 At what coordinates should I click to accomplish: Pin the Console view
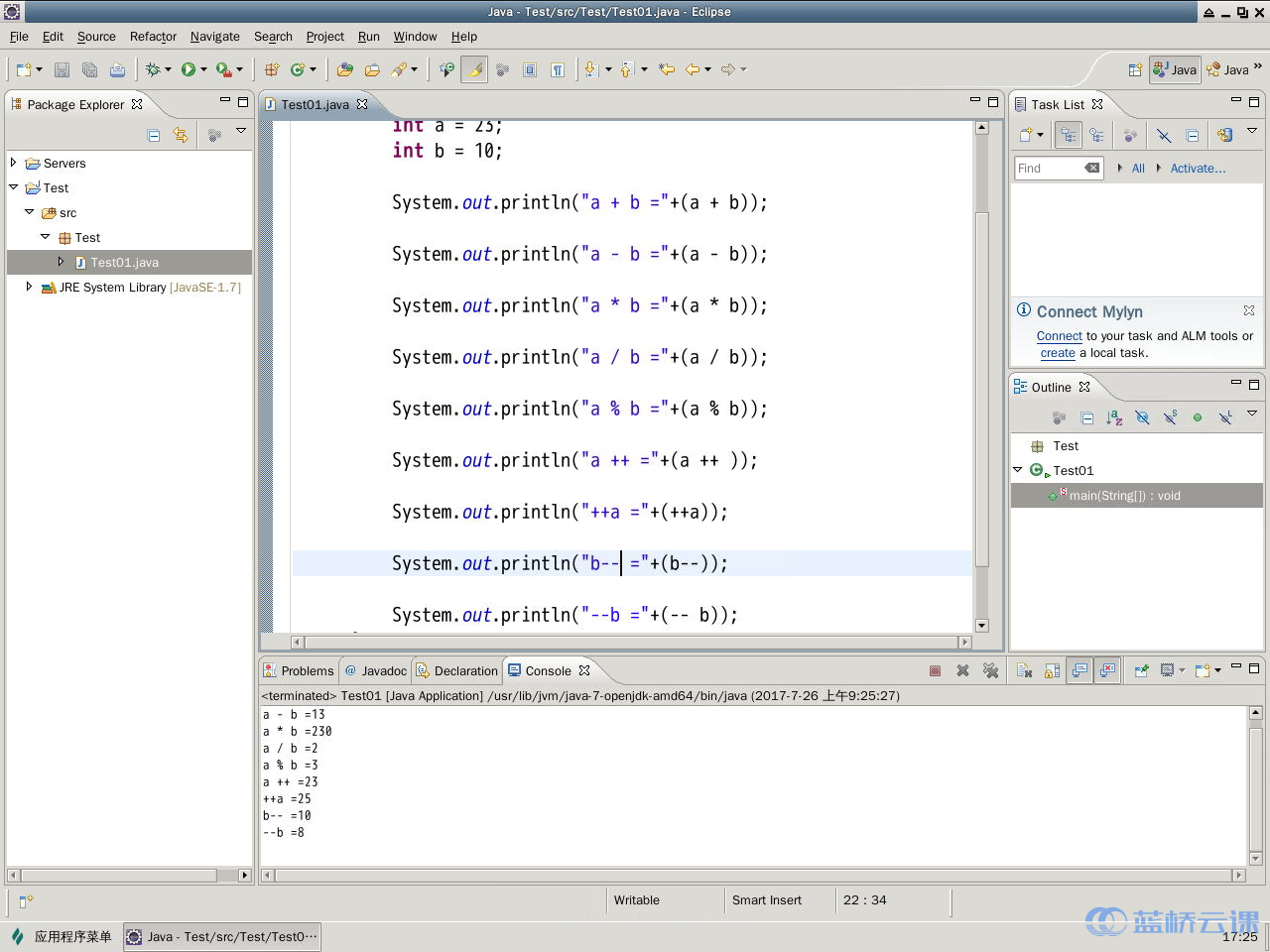click(x=1141, y=671)
